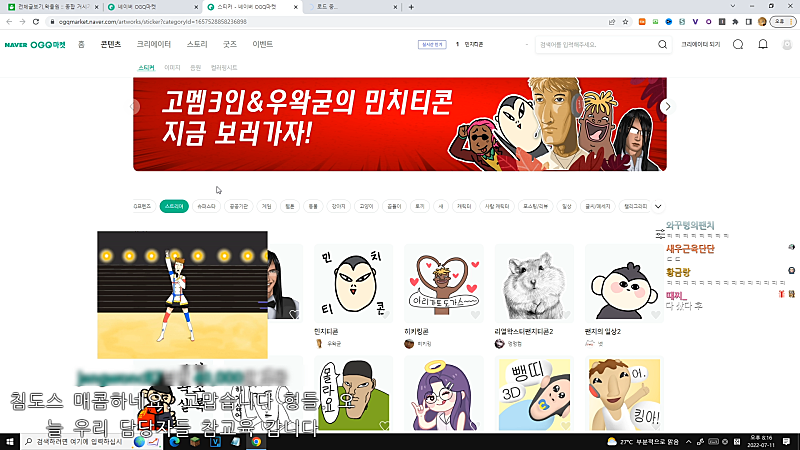800x450 pixels.
Task: Expand the category chips chevron
Action: [x=658, y=207]
